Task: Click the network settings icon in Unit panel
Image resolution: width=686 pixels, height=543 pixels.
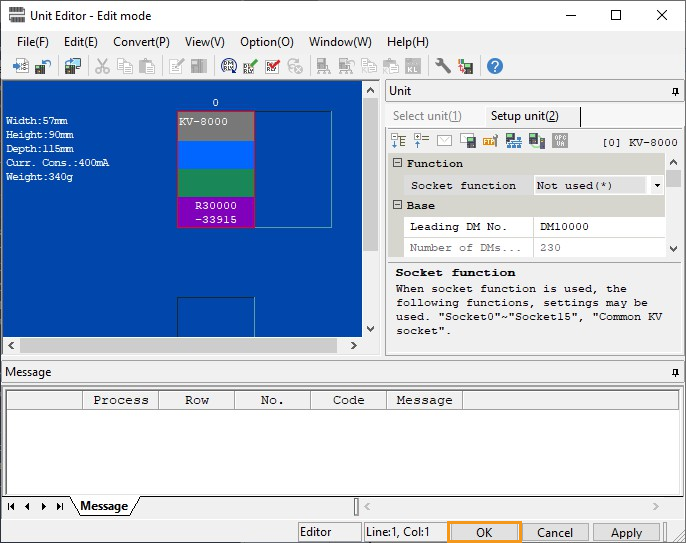Action: (513, 141)
